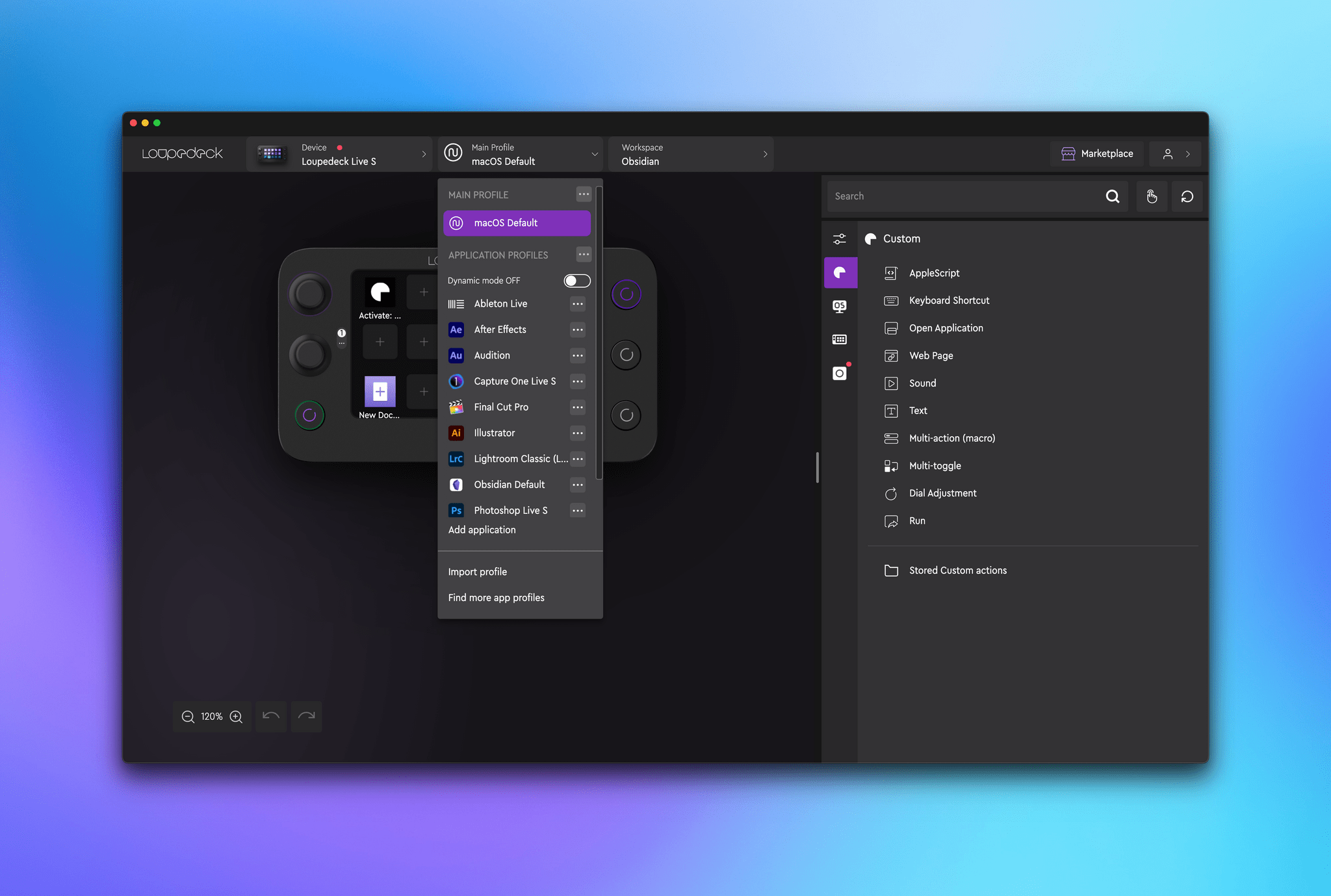Select the Audition profile
This screenshot has height=896, width=1331.
(x=492, y=355)
